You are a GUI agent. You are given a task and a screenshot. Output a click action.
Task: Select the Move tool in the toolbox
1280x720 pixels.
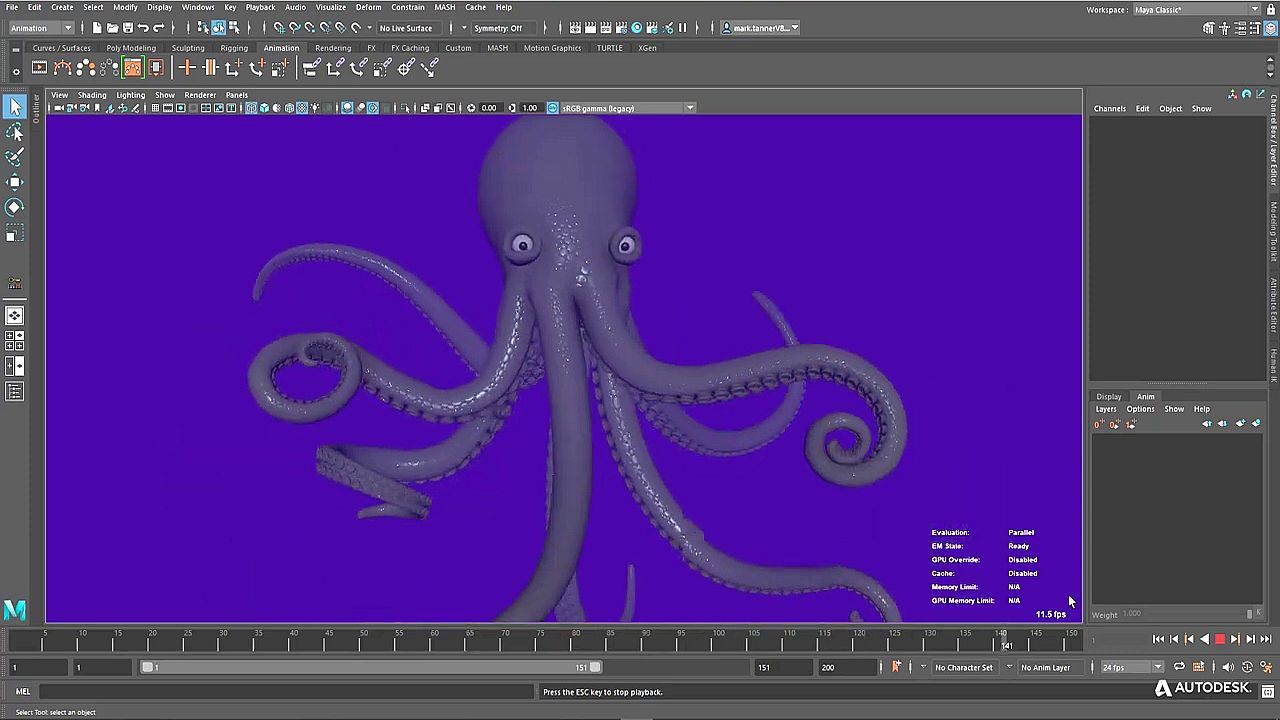pos(14,182)
